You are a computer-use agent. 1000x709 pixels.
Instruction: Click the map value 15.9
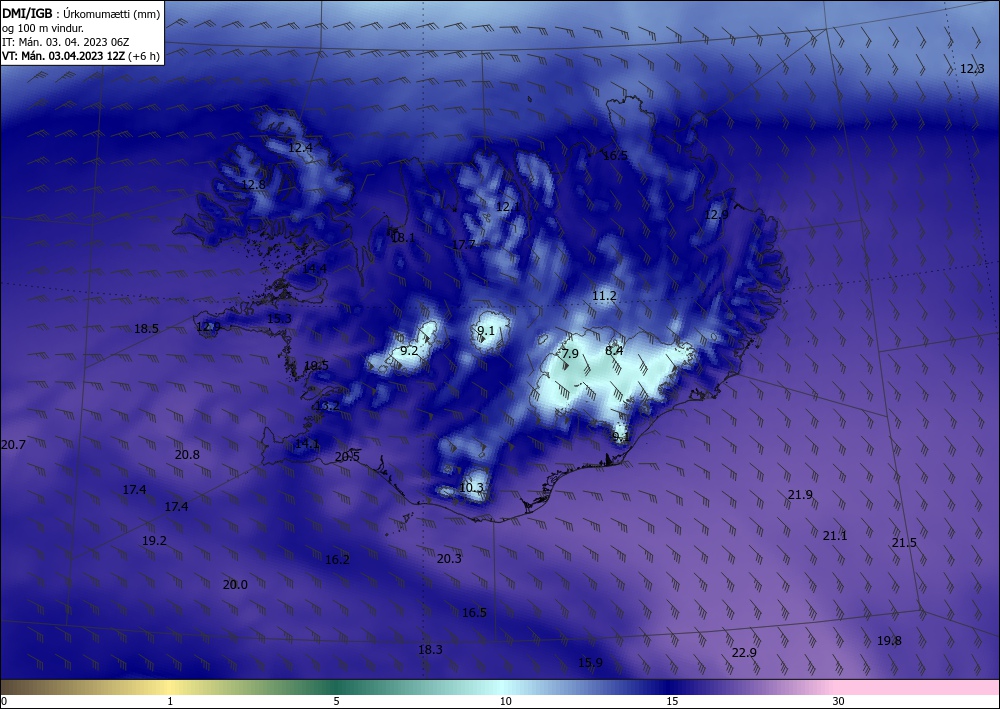point(590,663)
